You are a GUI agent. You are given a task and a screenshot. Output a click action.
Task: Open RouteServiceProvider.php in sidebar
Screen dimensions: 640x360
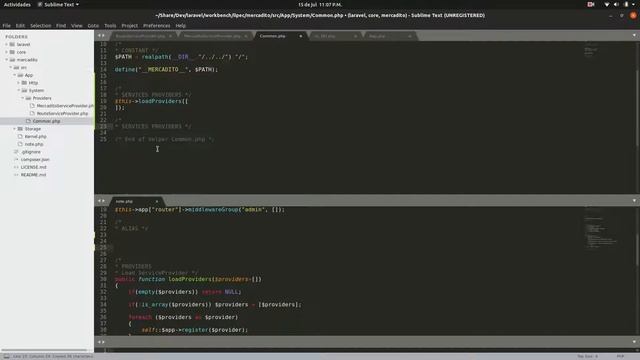[x=62, y=113]
